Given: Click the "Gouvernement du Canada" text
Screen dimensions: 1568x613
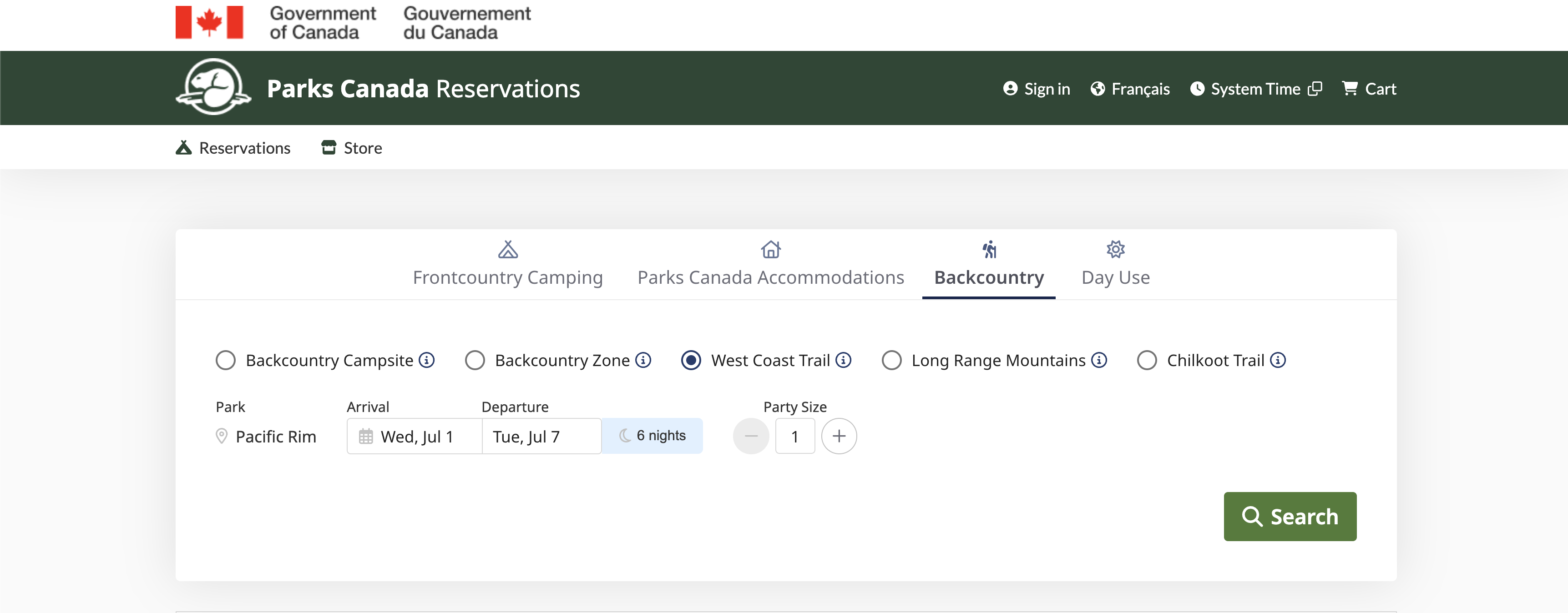Looking at the screenshot, I should pyautogui.click(x=467, y=22).
